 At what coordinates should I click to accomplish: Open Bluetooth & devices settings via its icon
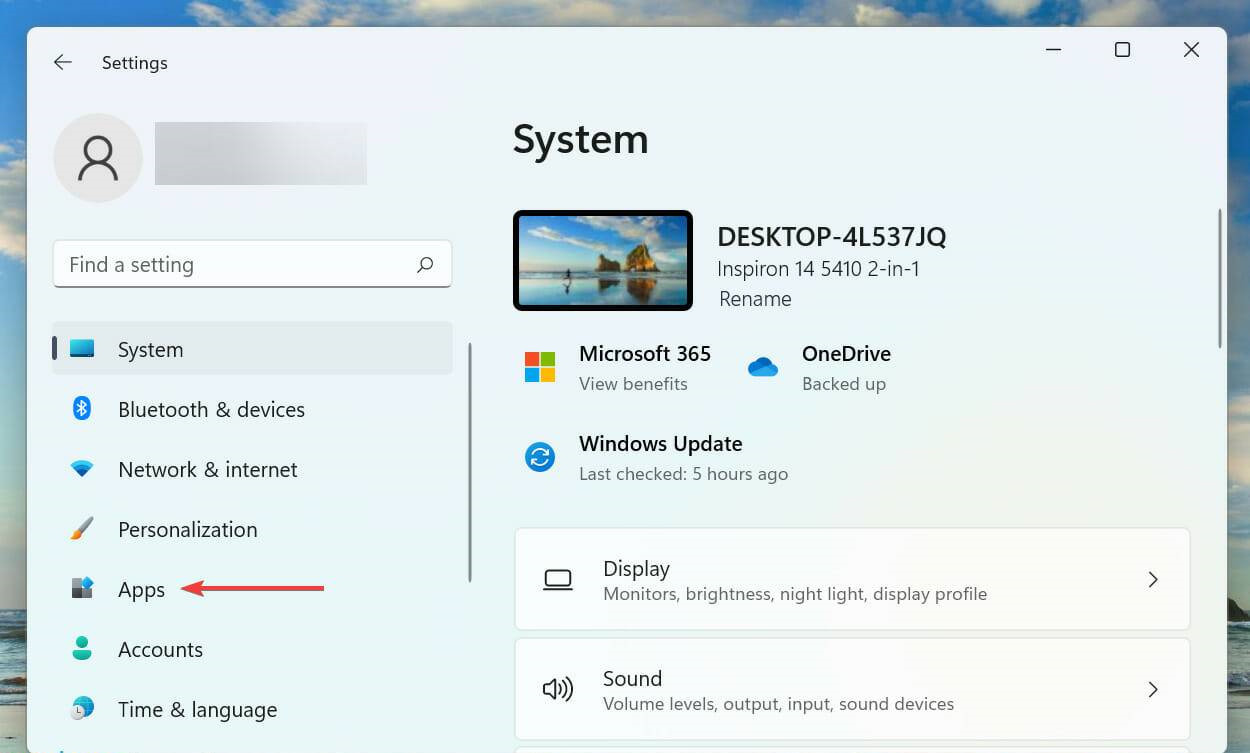tap(81, 409)
